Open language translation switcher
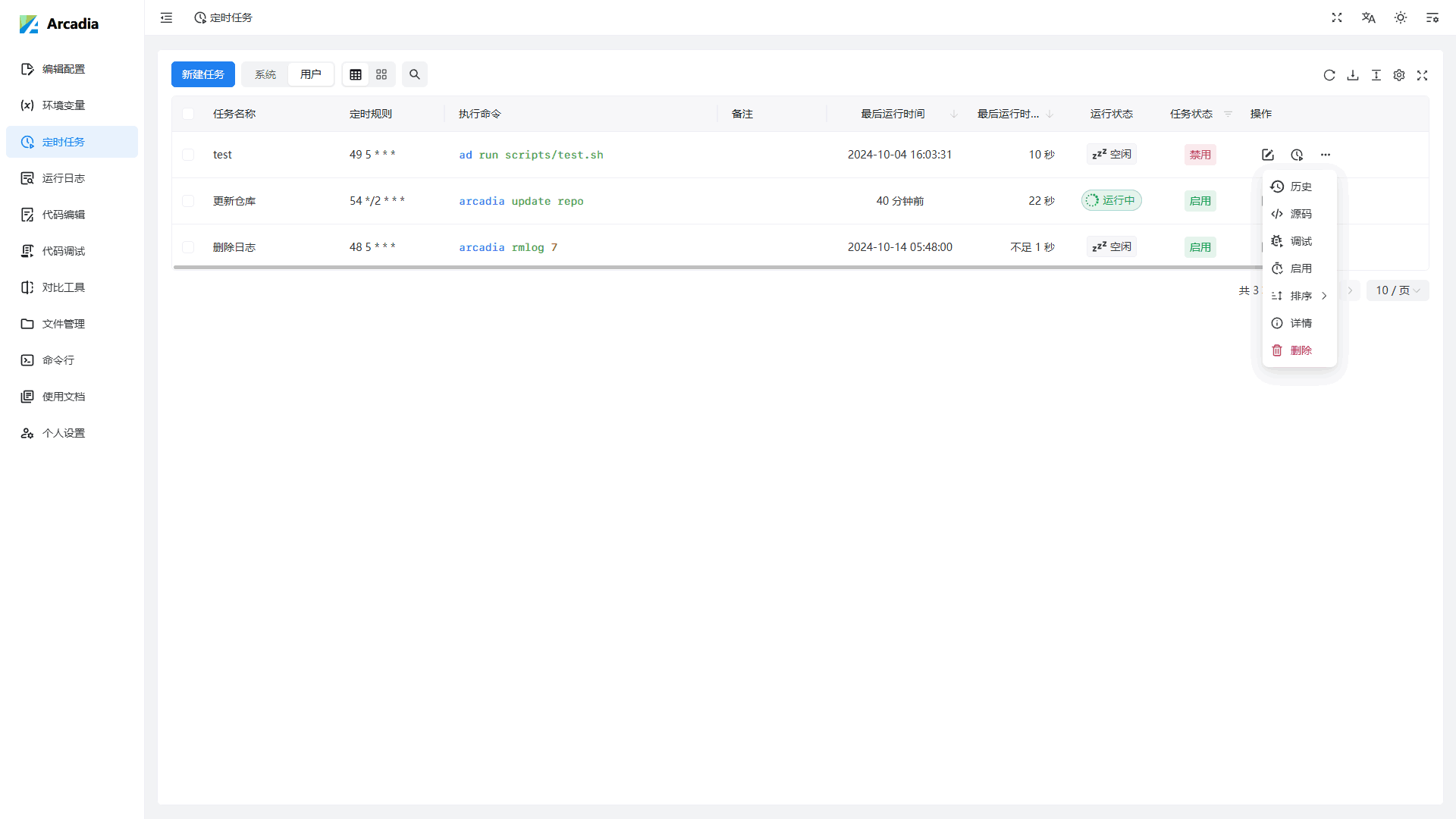The height and width of the screenshot is (819, 1456). pyautogui.click(x=1369, y=17)
